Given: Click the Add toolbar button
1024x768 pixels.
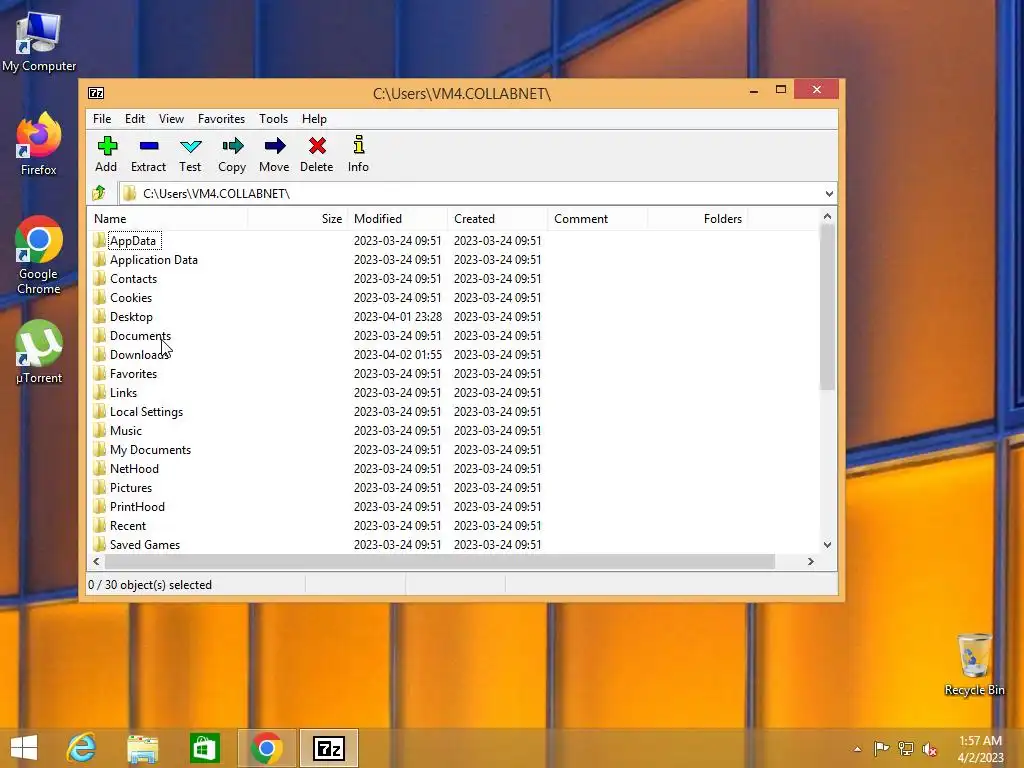Looking at the screenshot, I should [106, 155].
